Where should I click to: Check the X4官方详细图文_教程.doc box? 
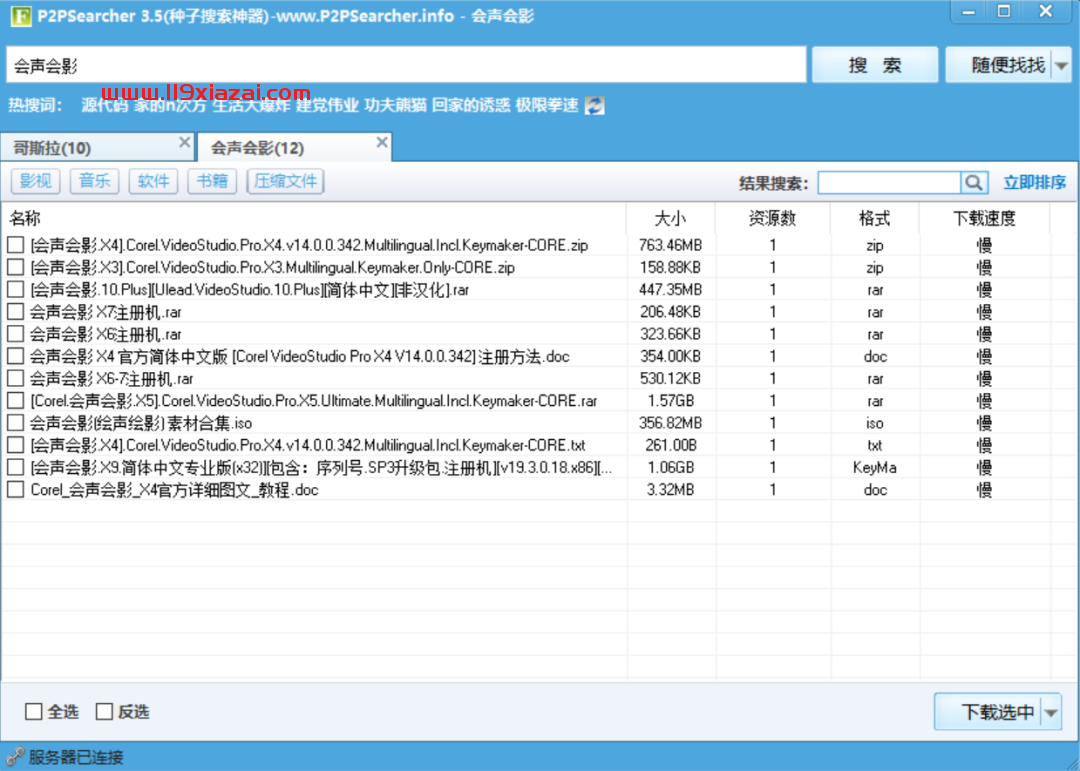coord(16,490)
